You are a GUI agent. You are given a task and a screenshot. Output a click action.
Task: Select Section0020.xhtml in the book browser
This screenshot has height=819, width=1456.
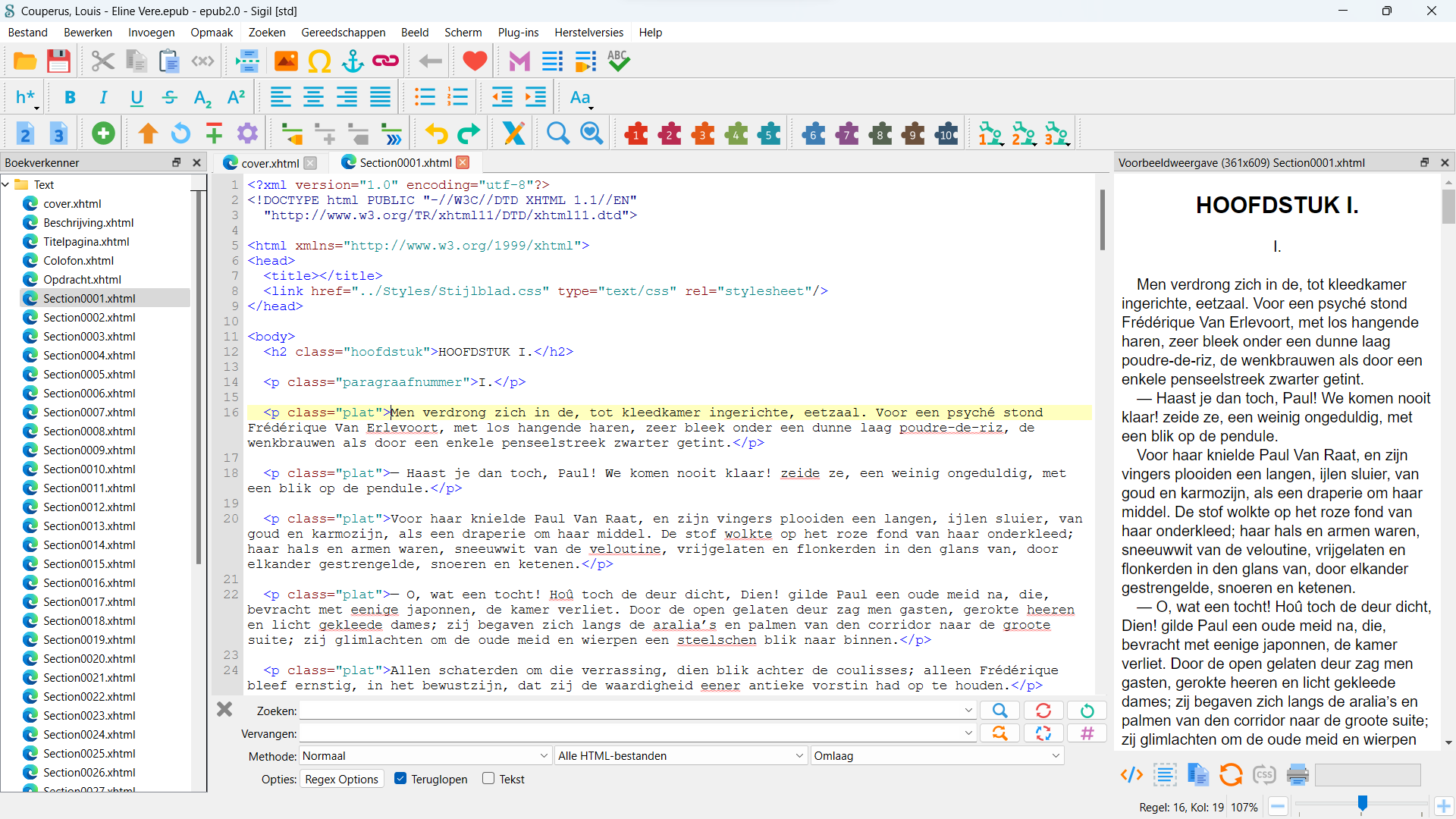pyautogui.click(x=89, y=659)
